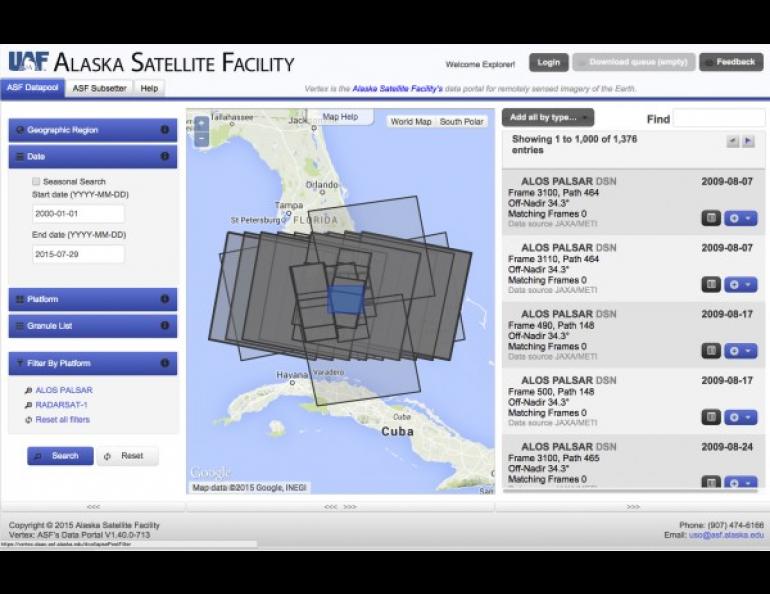Collapse left panel with <<< handle
This screenshot has width=770, height=594.
93,507
